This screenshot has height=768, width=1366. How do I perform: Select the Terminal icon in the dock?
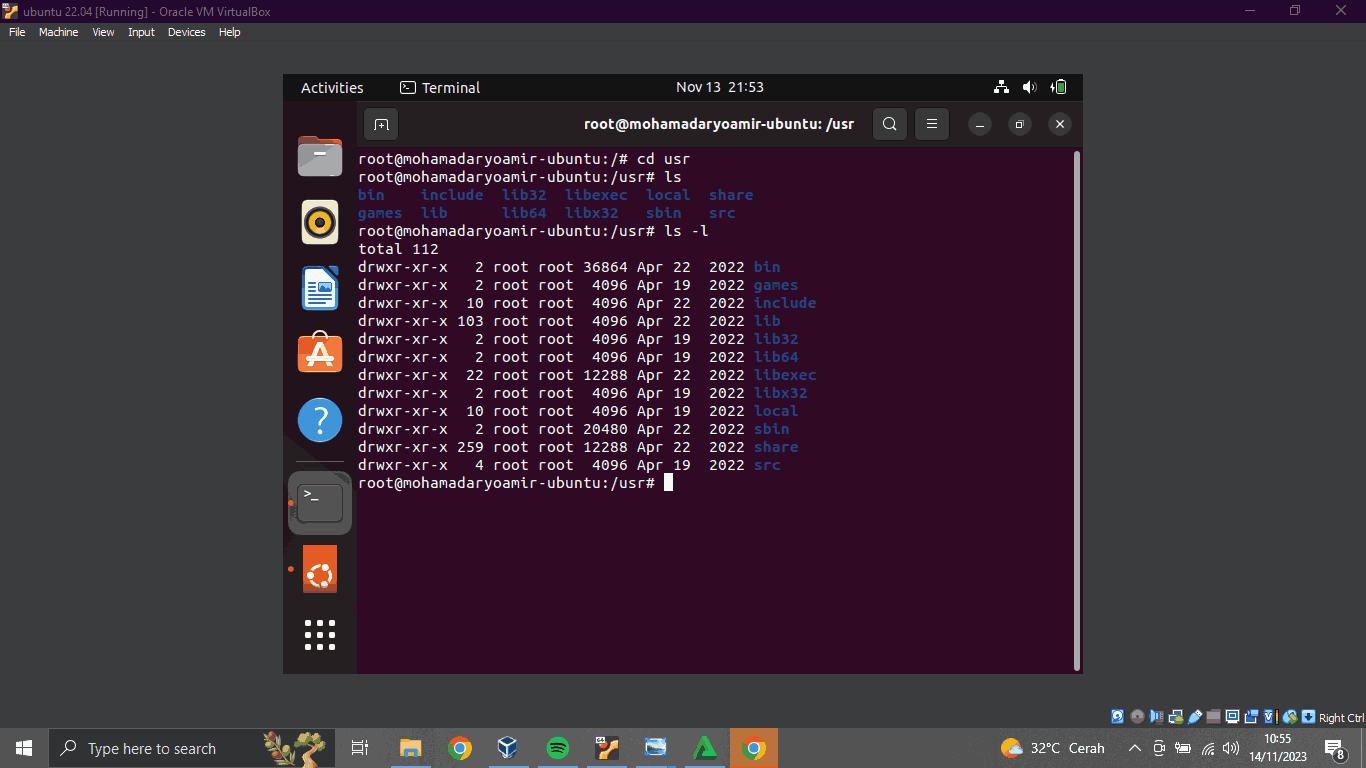point(320,503)
